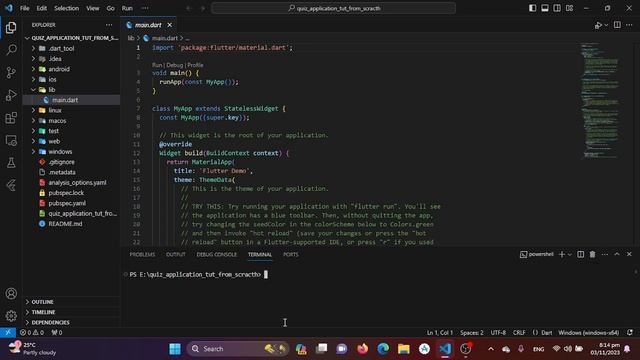Image resolution: width=640 pixels, height=360 pixels.
Task: Switch to the OUTPUT panel tab
Action: (176, 254)
